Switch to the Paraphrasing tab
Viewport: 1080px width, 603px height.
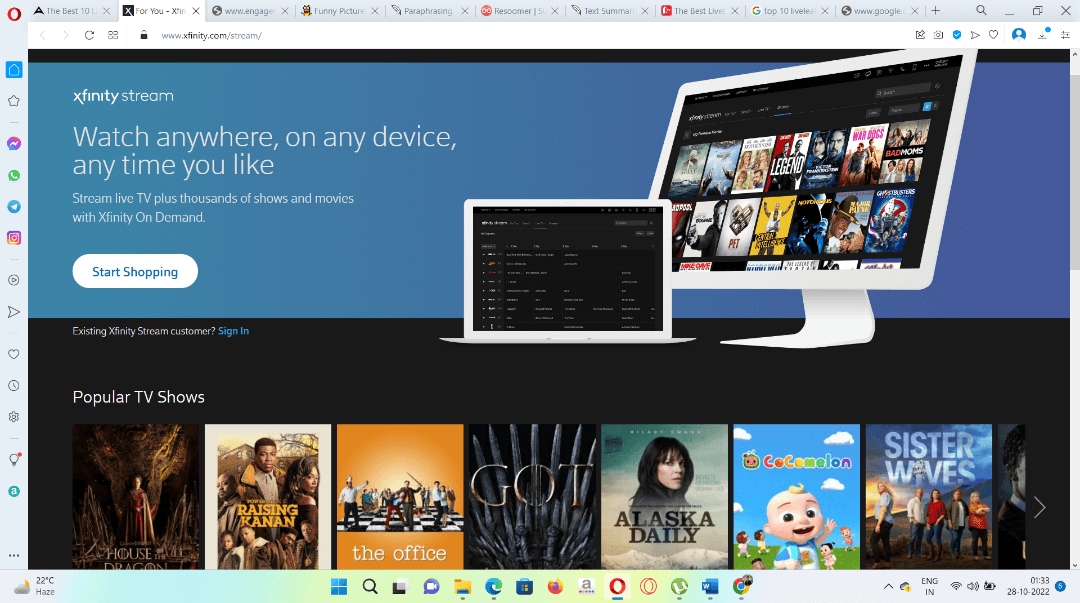click(x=429, y=11)
